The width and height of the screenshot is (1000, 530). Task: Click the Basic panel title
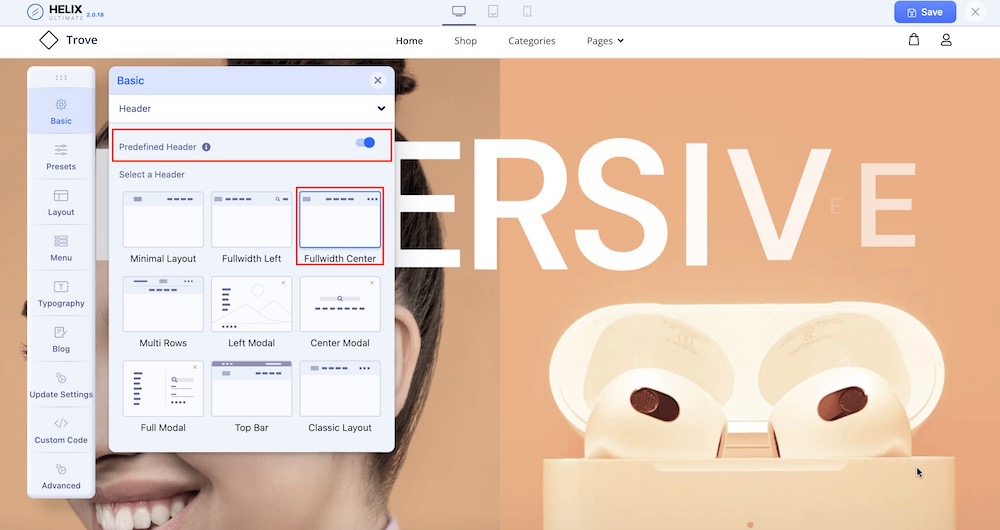pyautogui.click(x=131, y=80)
